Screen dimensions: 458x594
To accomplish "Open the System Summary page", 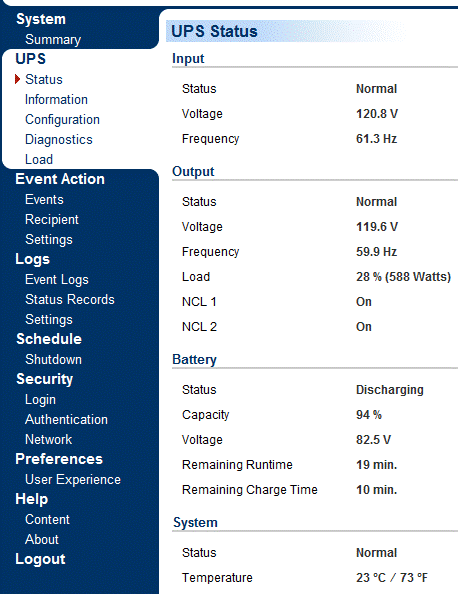I will [x=53, y=39].
